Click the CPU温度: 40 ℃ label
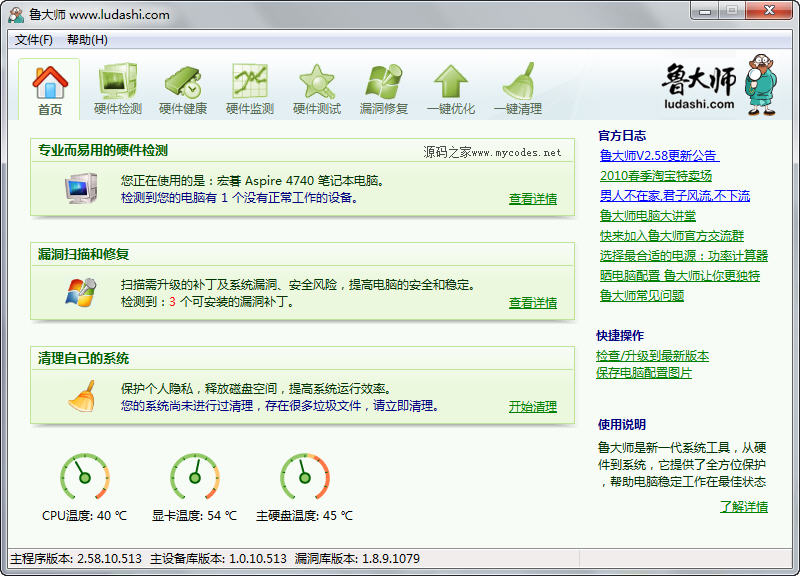Screen dimensions: 800x576 coord(85,516)
